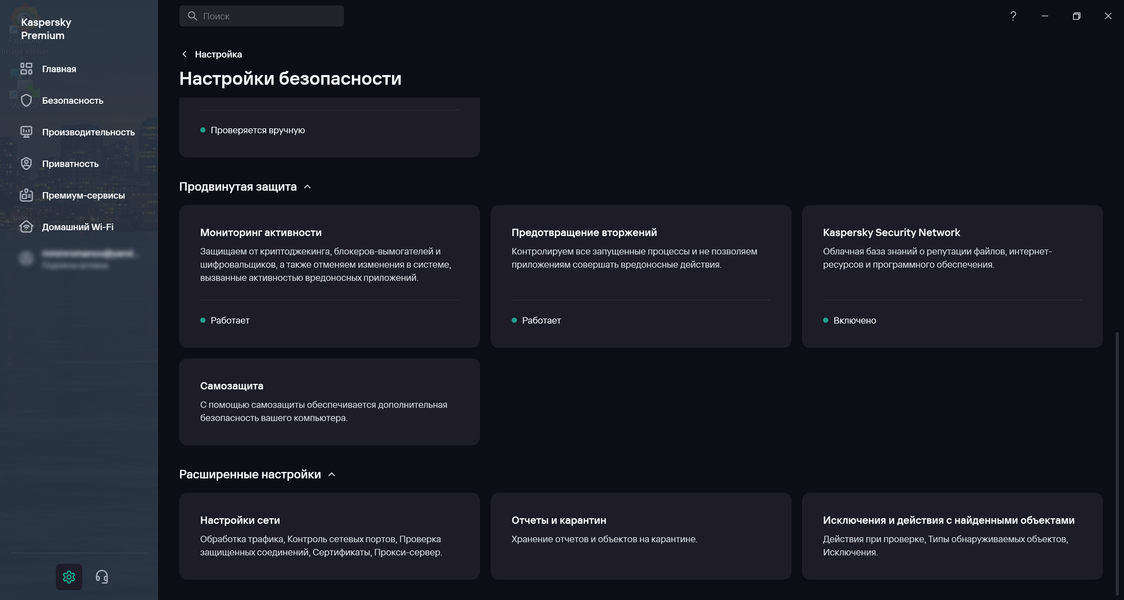Open the Самозащита settings card
Image resolution: width=1124 pixels, height=600 pixels.
(x=329, y=402)
